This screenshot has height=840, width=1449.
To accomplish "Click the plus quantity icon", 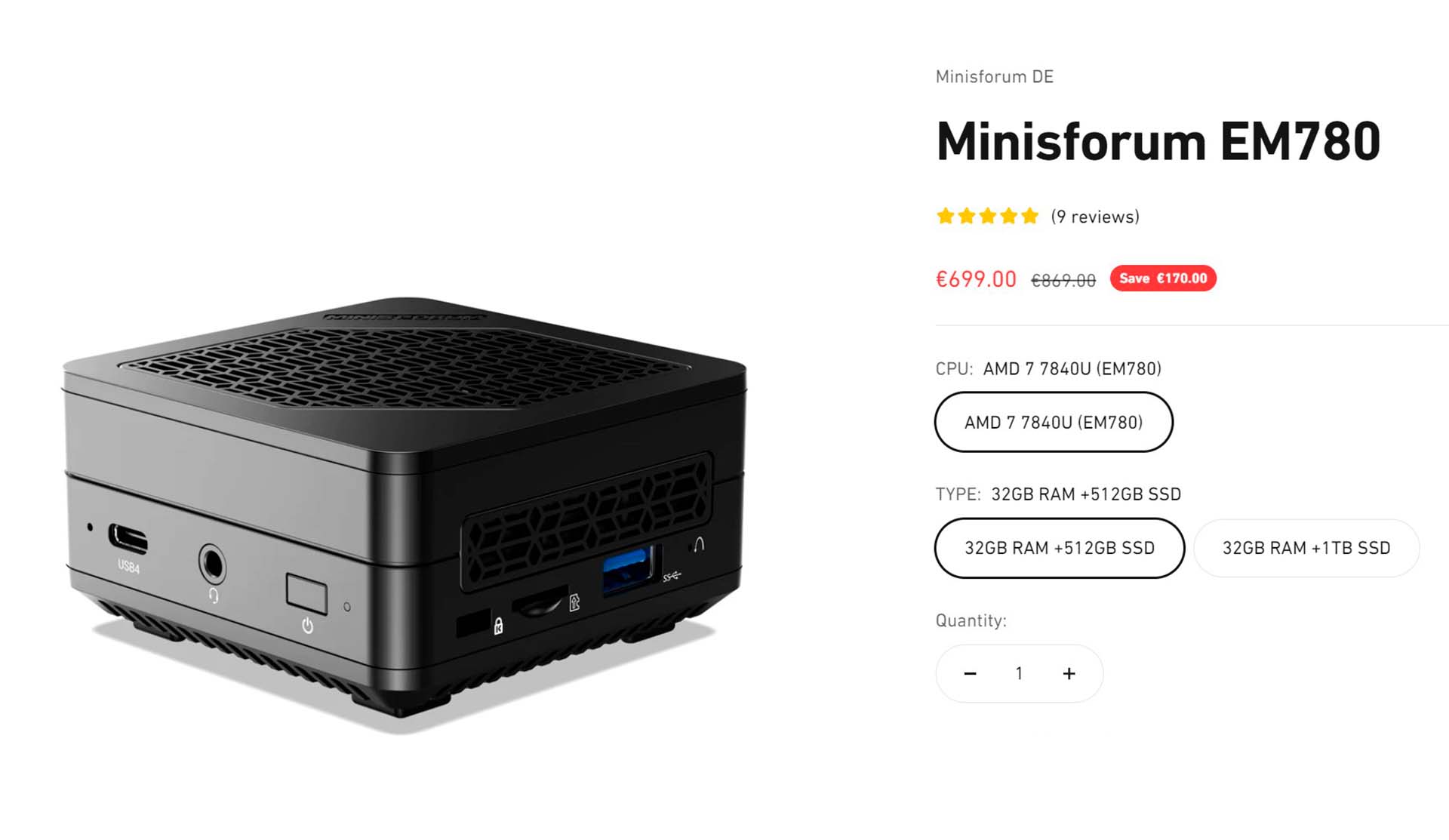I will [x=1069, y=673].
